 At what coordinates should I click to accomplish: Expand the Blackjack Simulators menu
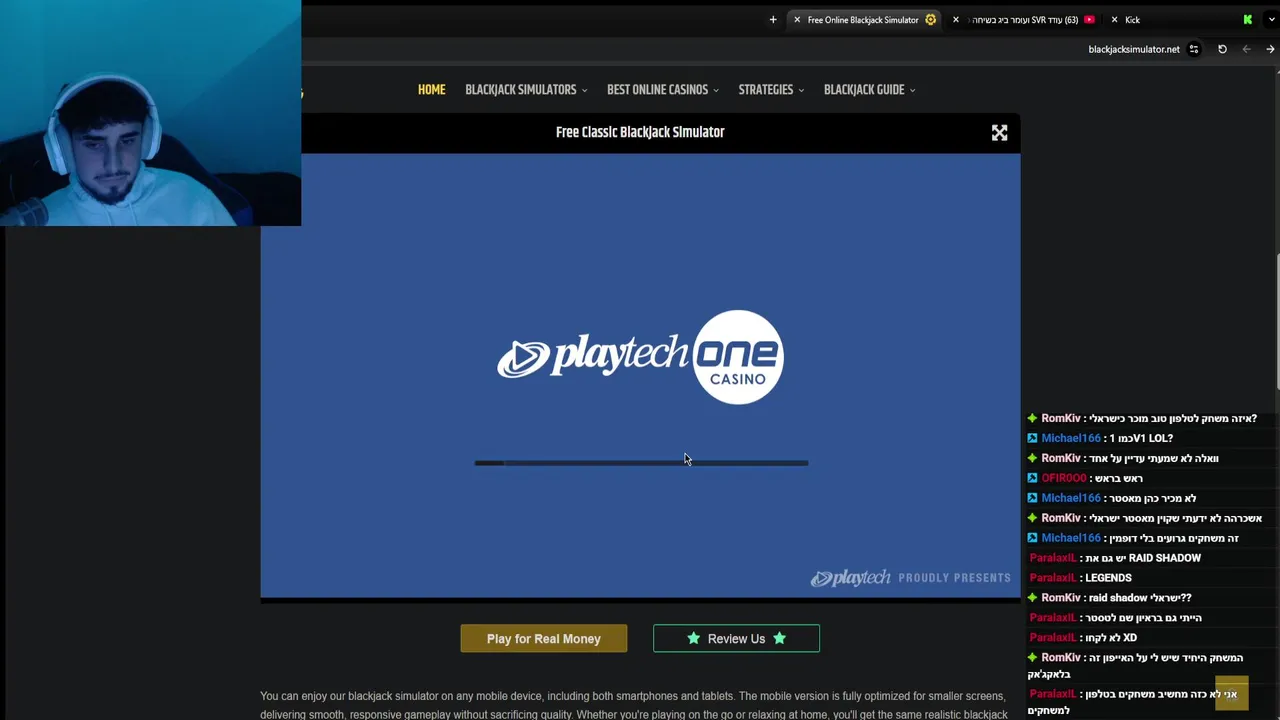[526, 90]
